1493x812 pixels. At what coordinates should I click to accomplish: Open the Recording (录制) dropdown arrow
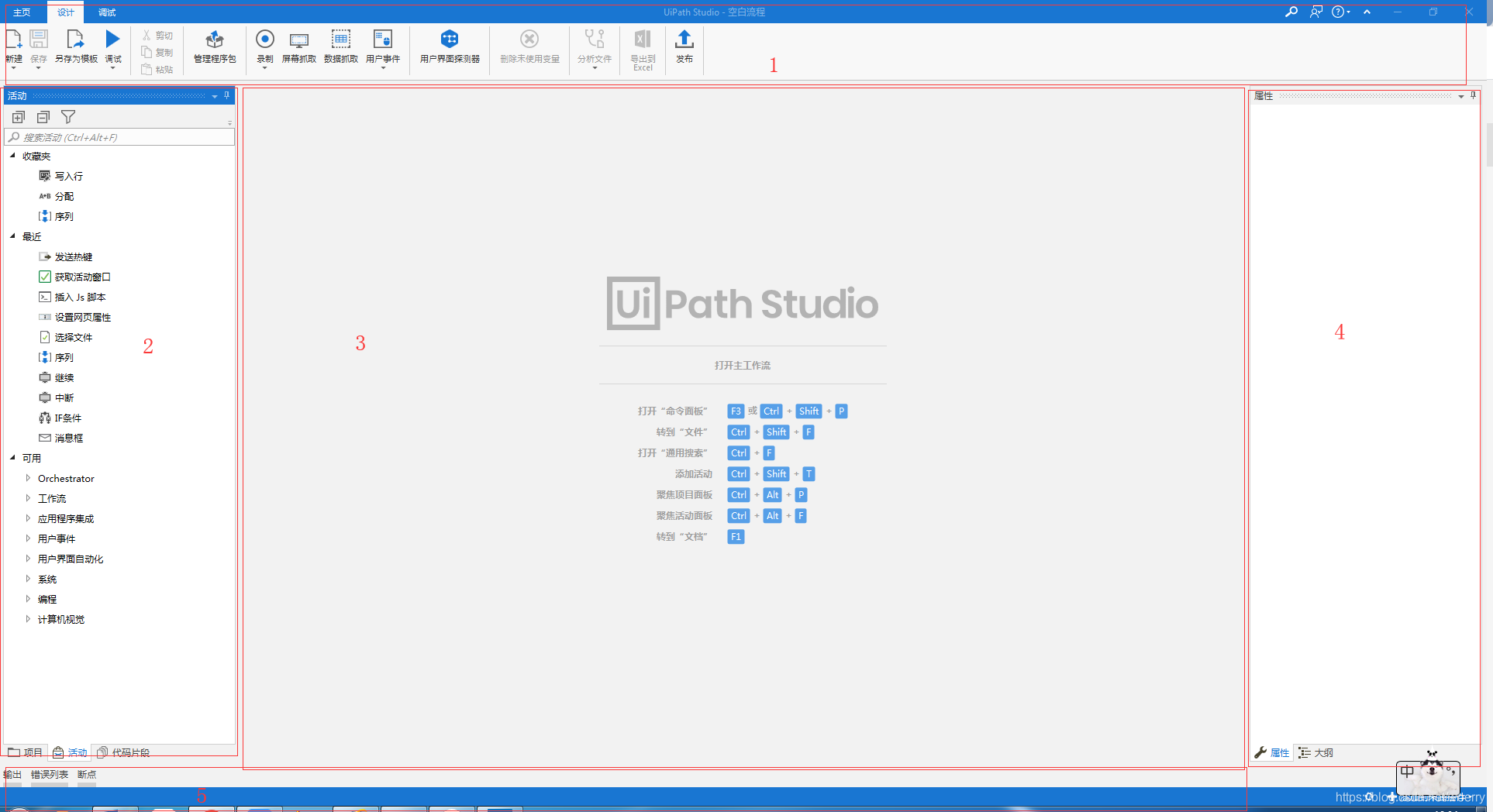pos(265,68)
